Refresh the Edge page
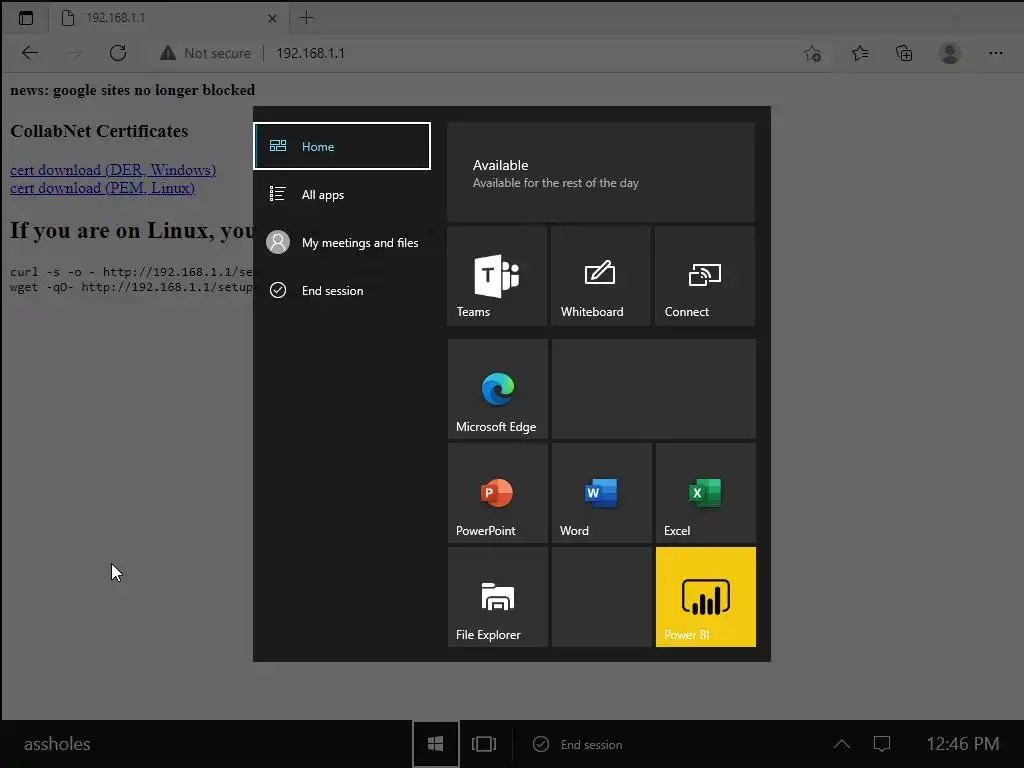Viewport: 1024px width, 768px height. [x=118, y=53]
